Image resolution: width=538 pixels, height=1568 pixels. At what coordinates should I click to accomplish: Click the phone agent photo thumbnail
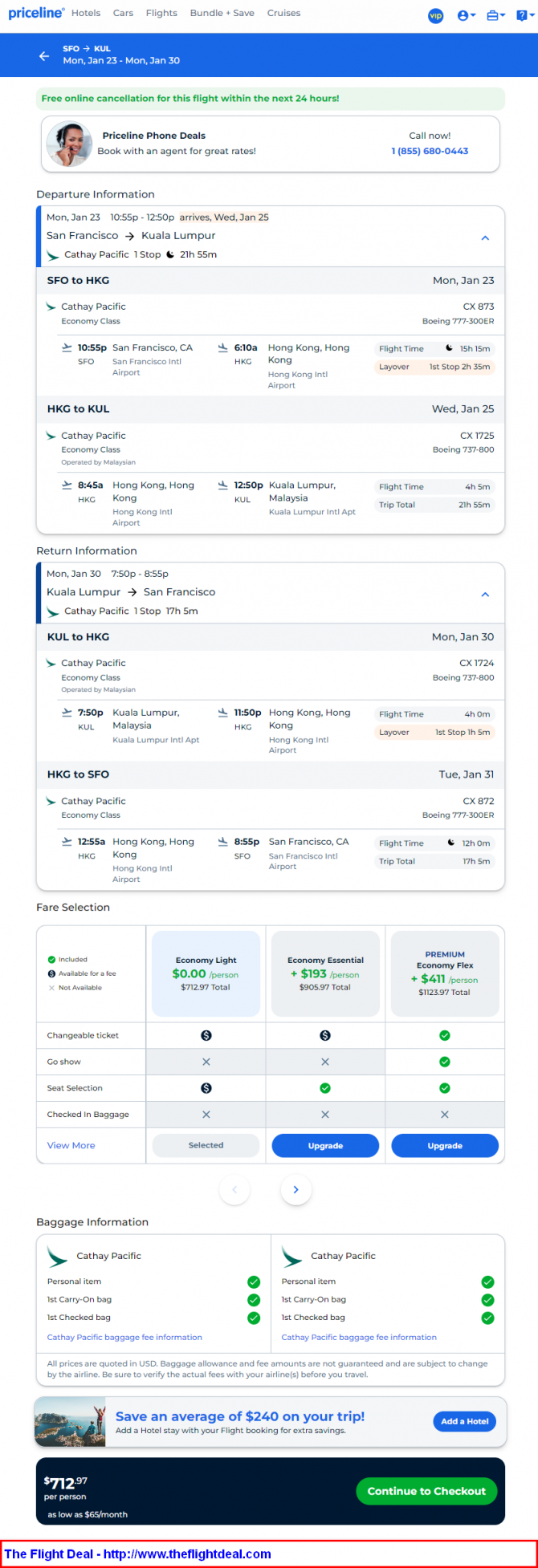(x=69, y=144)
